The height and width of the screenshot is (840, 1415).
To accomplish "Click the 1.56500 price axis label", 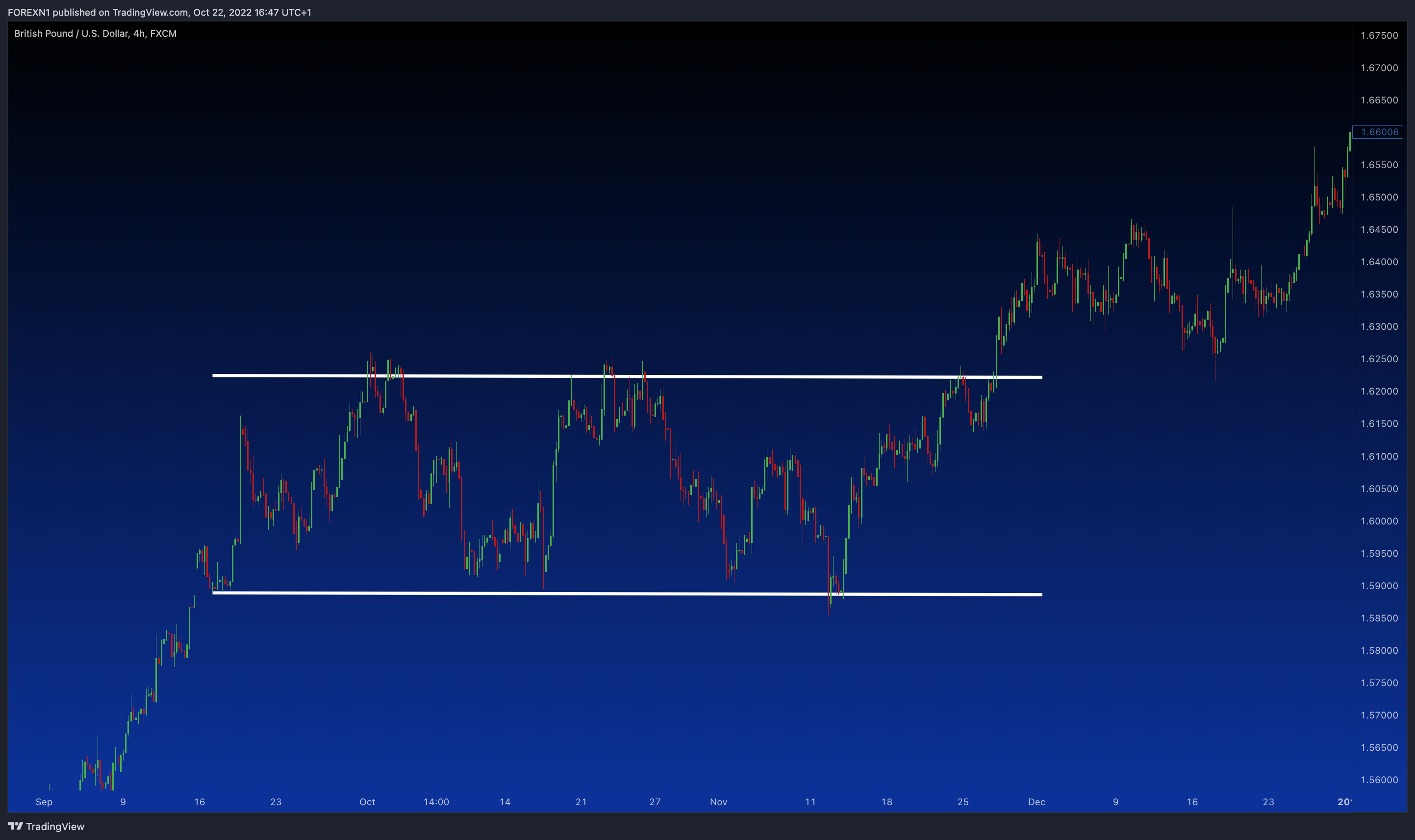I will coord(1379,747).
